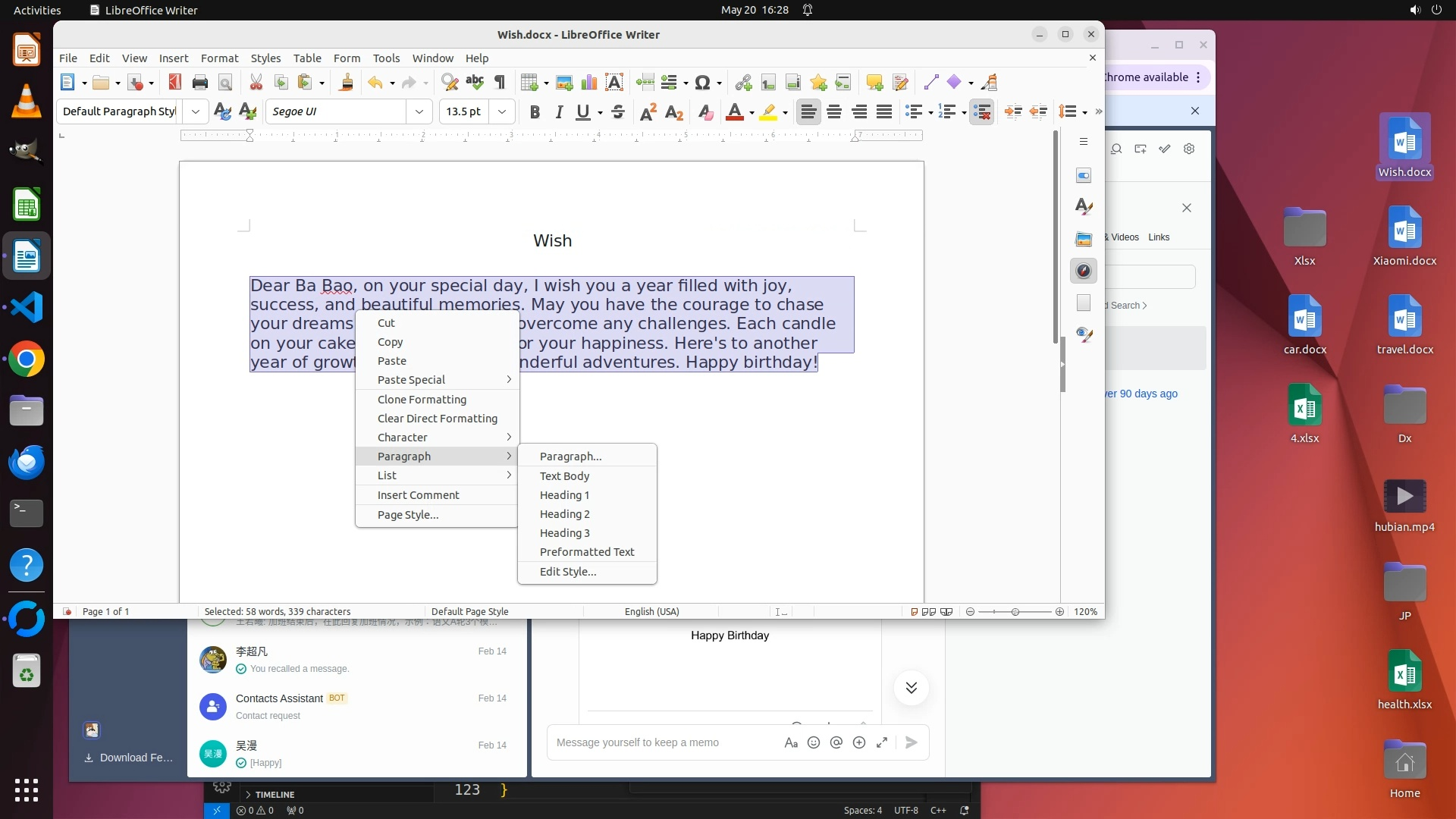The height and width of the screenshot is (819, 1456).
Task: Click the Cut scissors toolbar icon
Action: point(256,83)
